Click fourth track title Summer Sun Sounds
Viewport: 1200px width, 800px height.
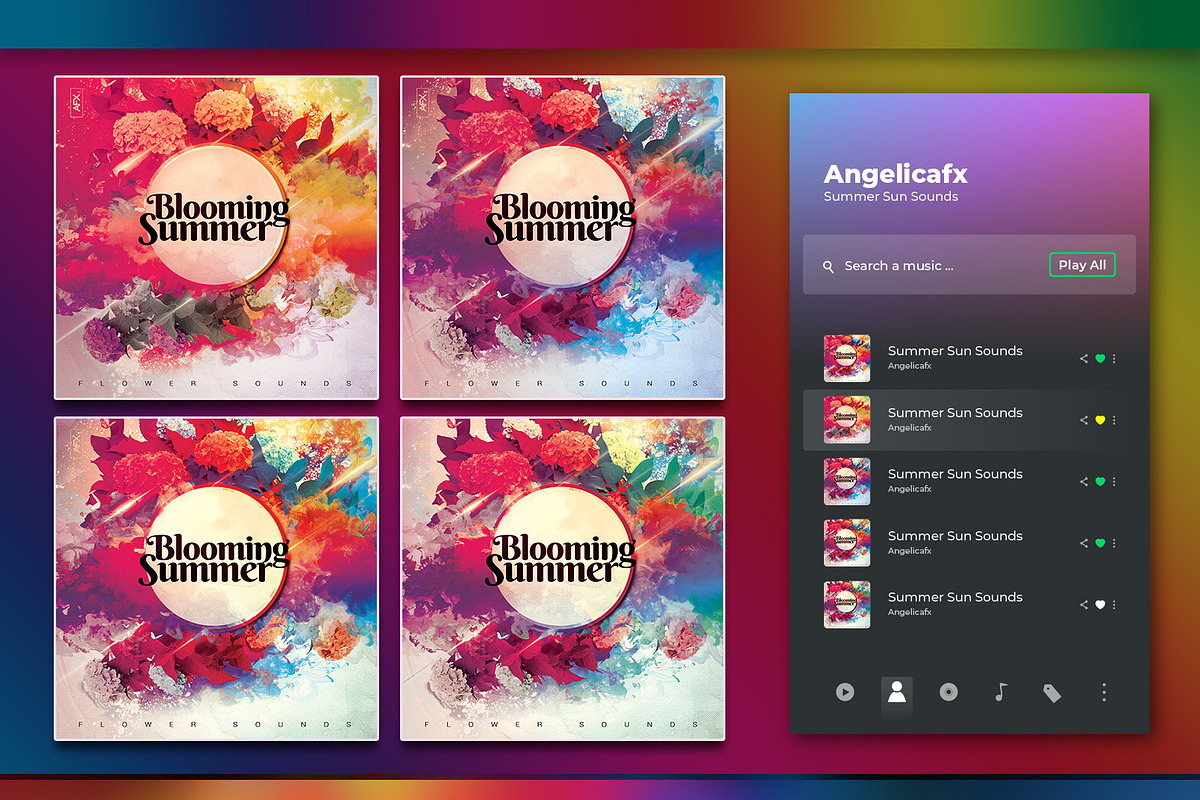coord(955,536)
